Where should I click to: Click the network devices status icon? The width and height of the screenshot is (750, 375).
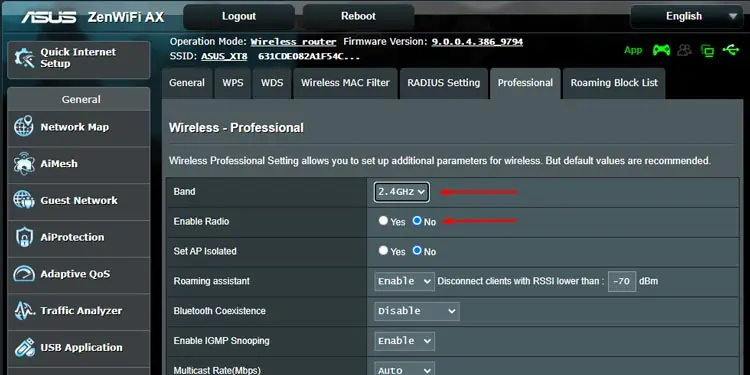coord(707,50)
